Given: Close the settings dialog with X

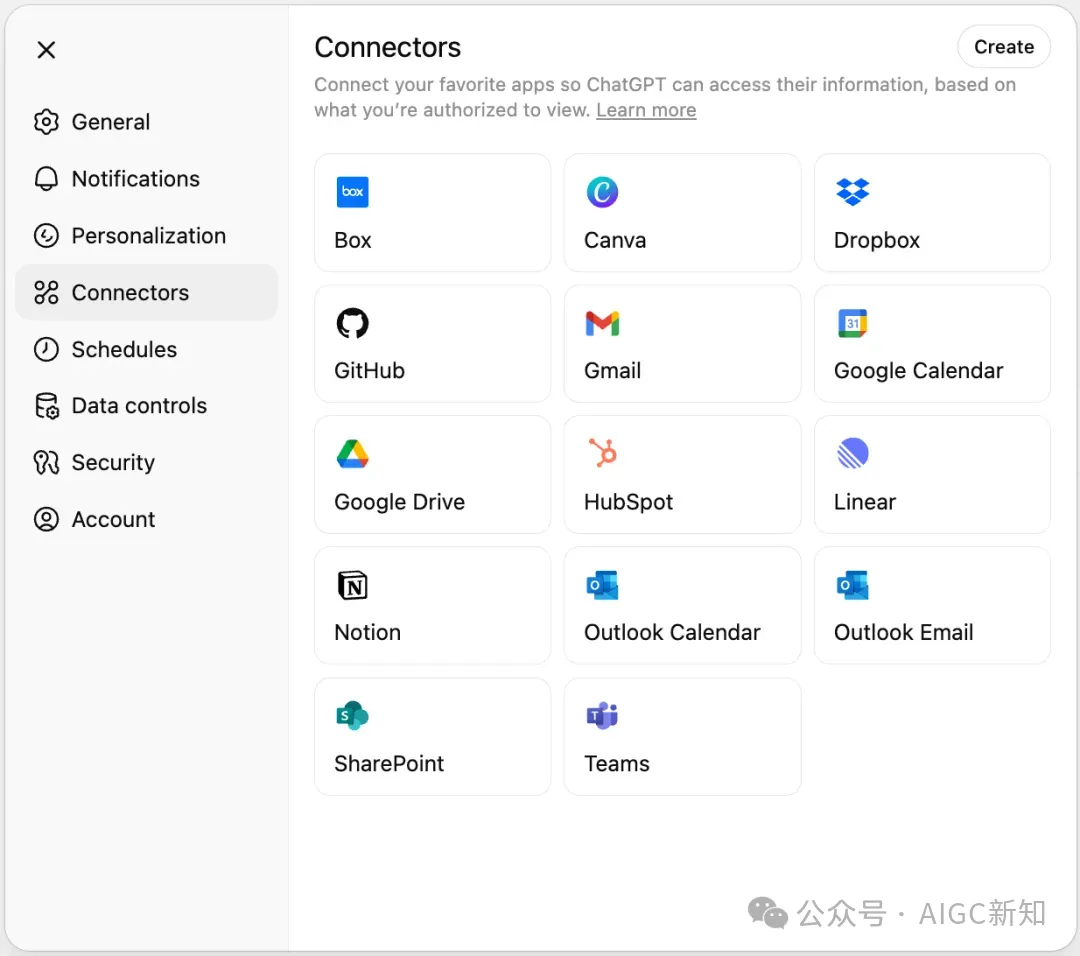Looking at the screenshot, I should 46,50.
